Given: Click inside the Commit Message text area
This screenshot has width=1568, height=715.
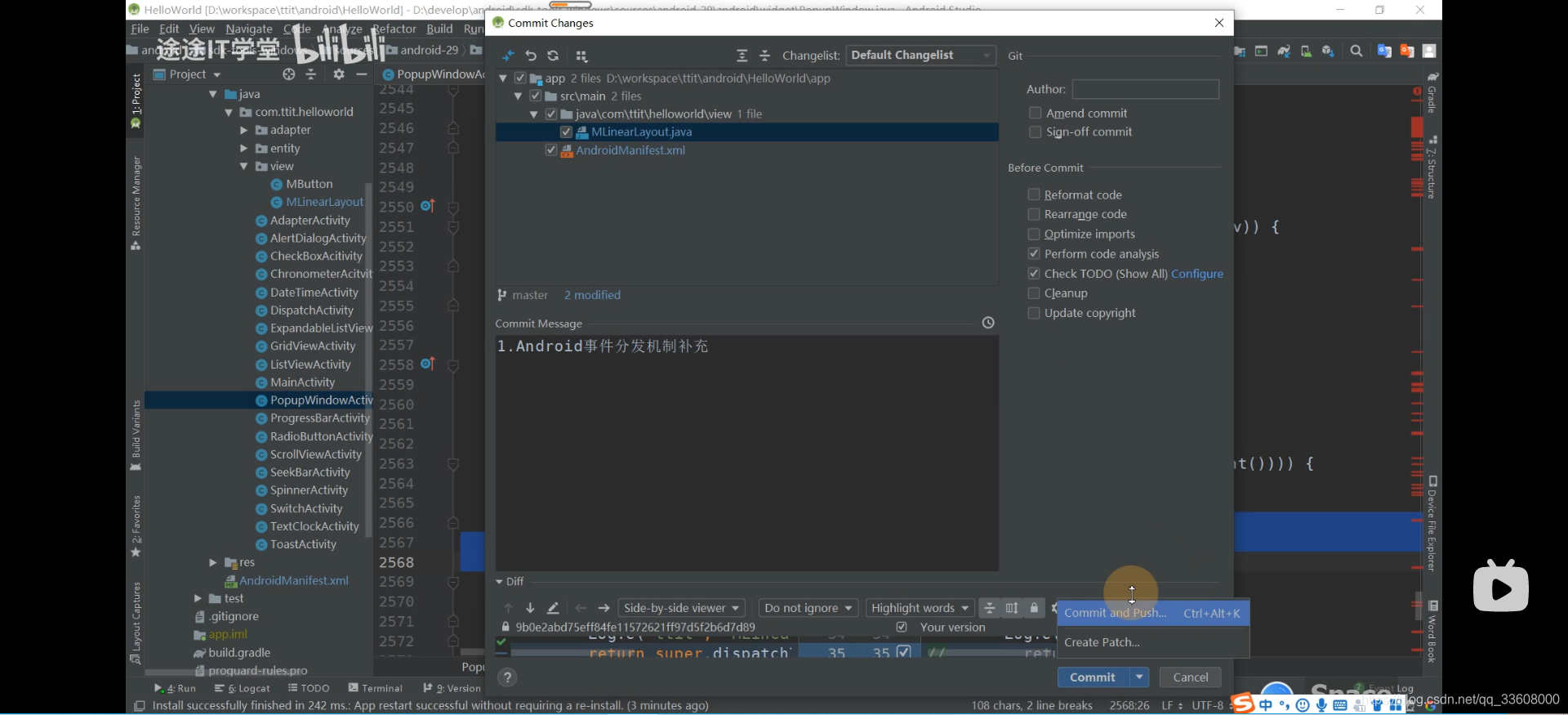Looking at the screenshot, I should coord(746,453).
